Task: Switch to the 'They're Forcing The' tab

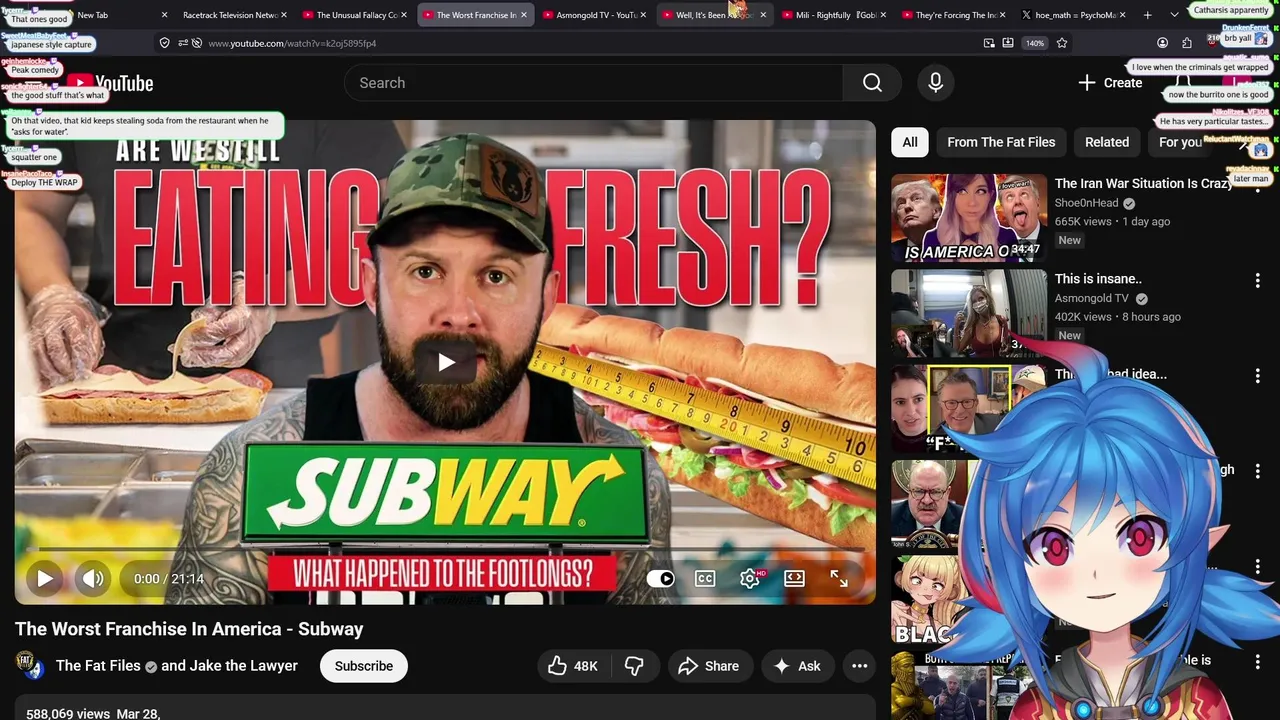Action: coord(953,15)
